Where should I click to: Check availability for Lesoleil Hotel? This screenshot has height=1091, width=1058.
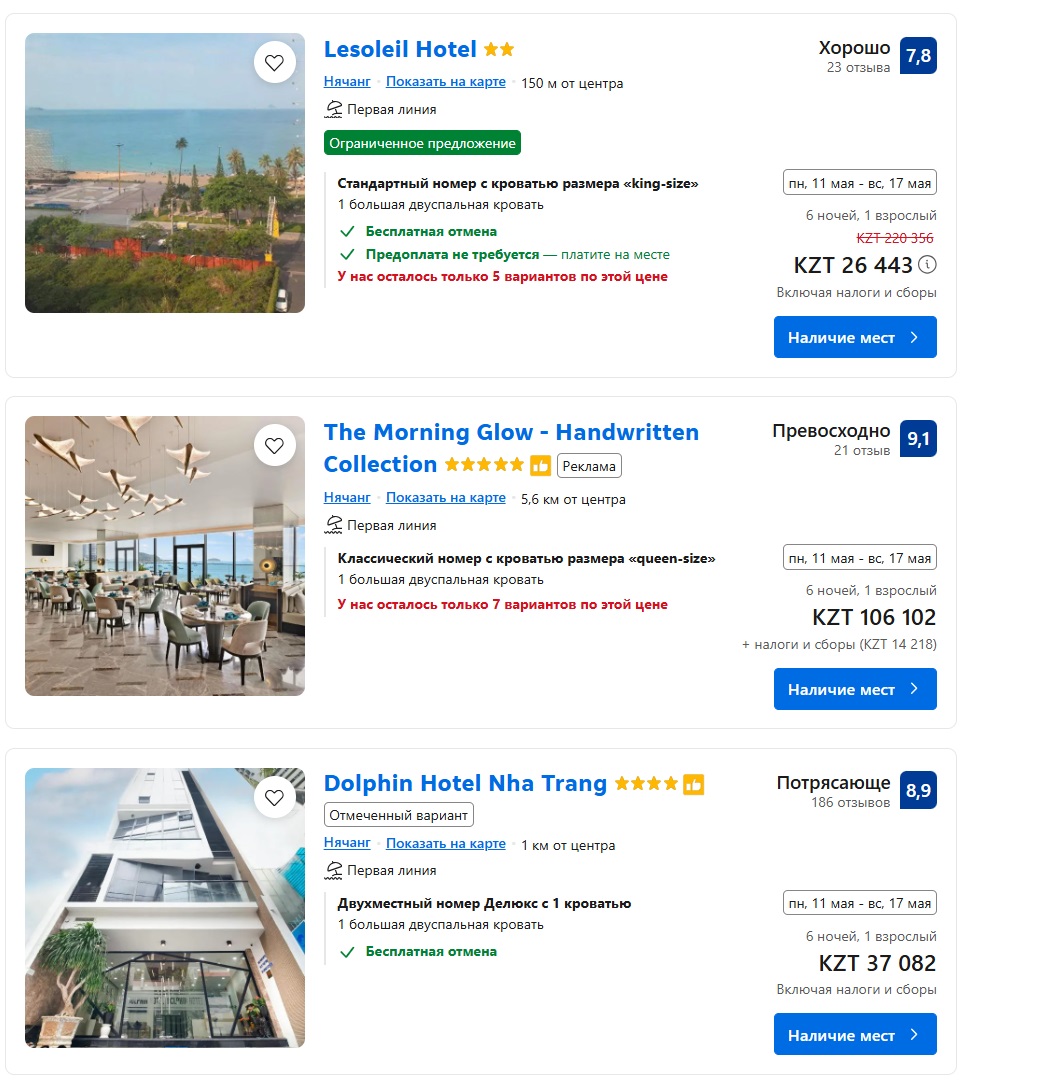(x=855, y=337)
